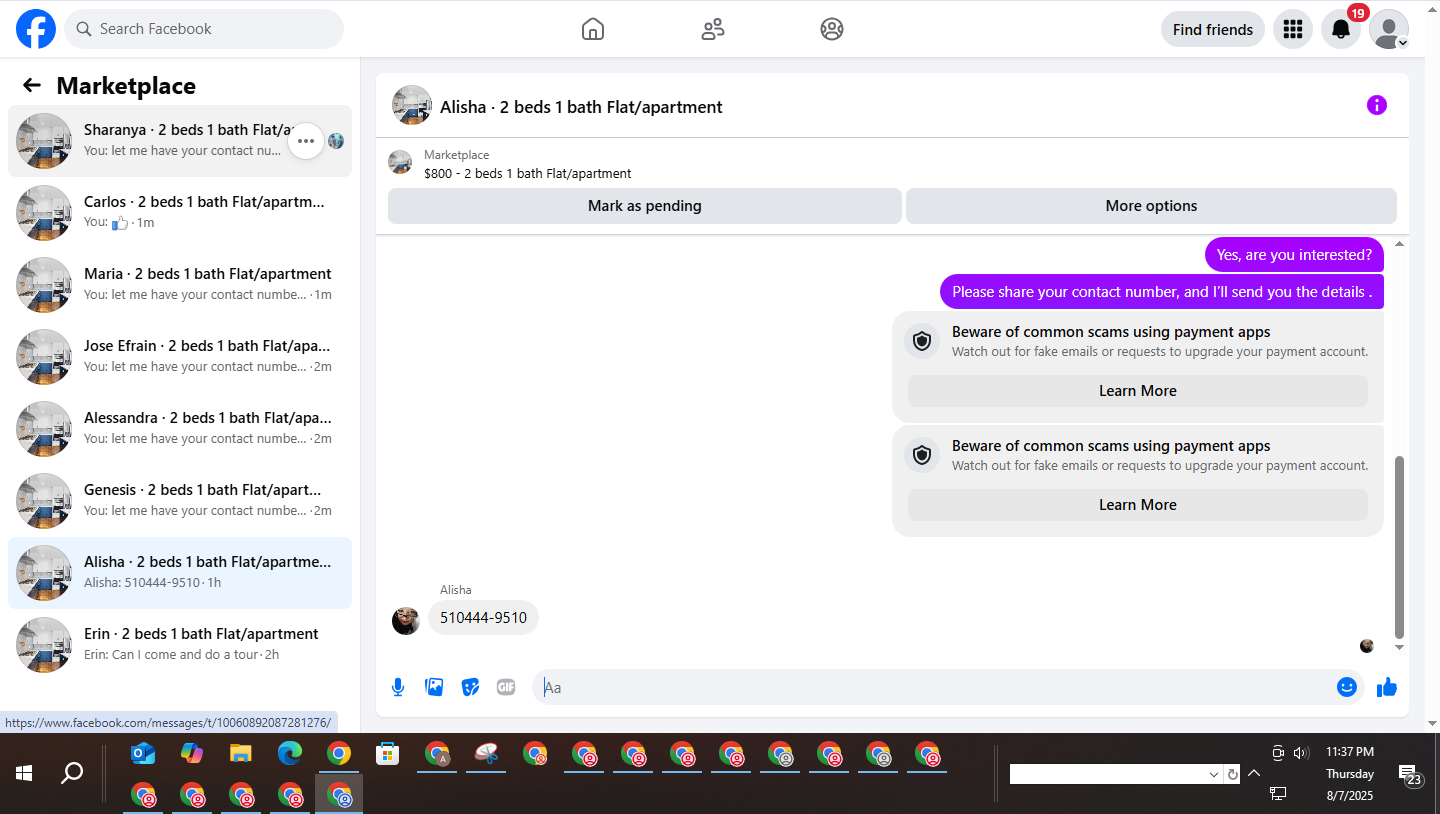Open the Home feed icon

tap(593, 29)
